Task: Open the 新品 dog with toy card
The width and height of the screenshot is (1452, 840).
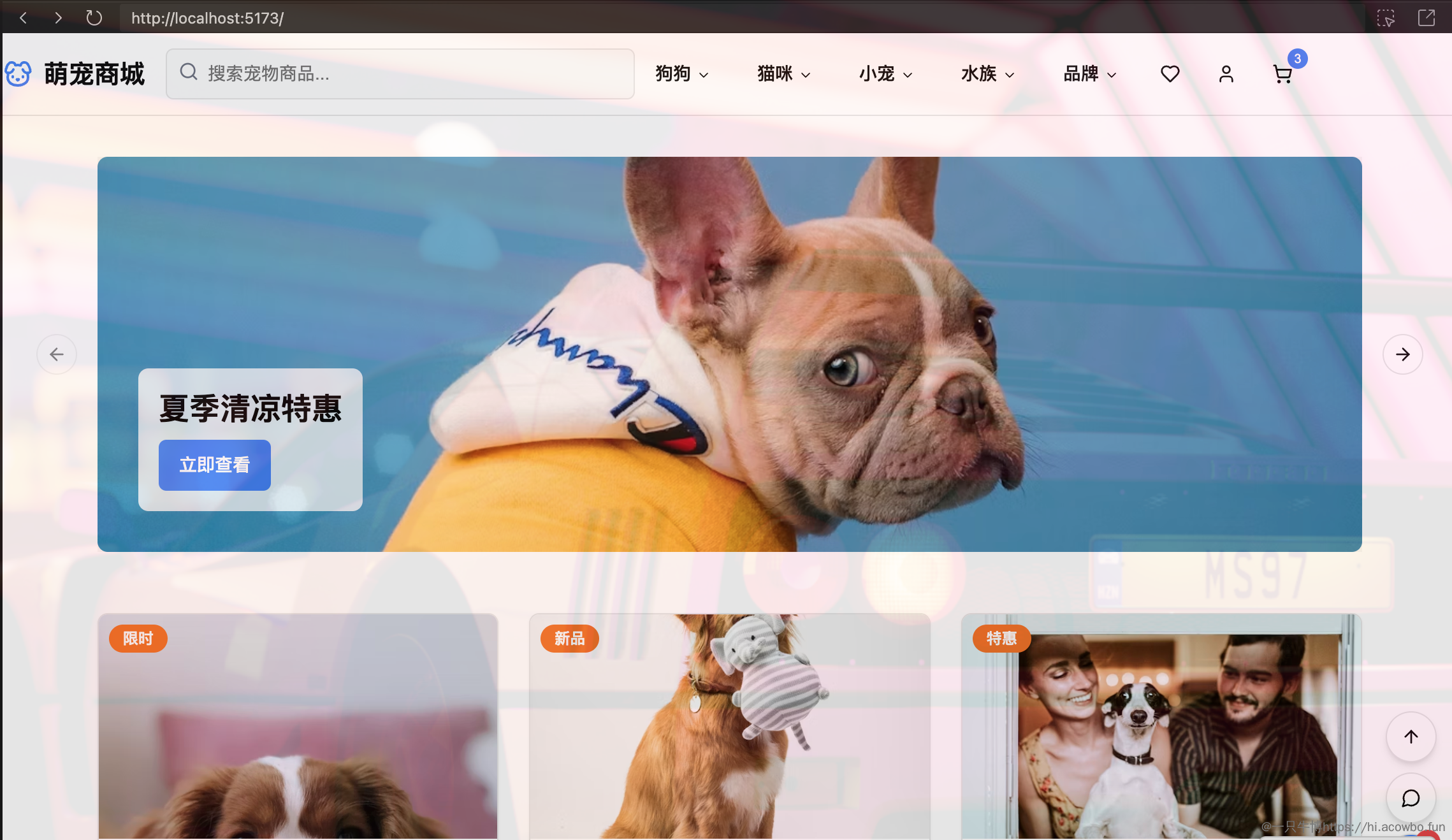Action: [x=730, y=727]
